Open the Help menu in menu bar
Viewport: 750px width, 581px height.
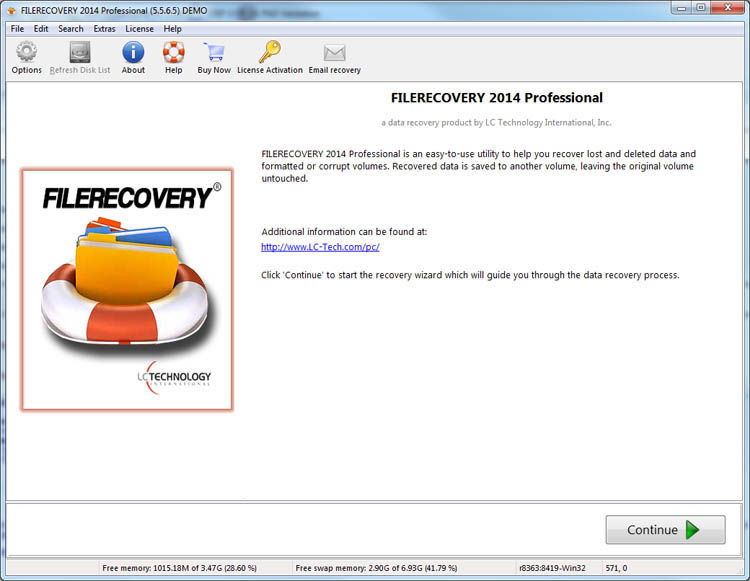click(x=172, y=29)
